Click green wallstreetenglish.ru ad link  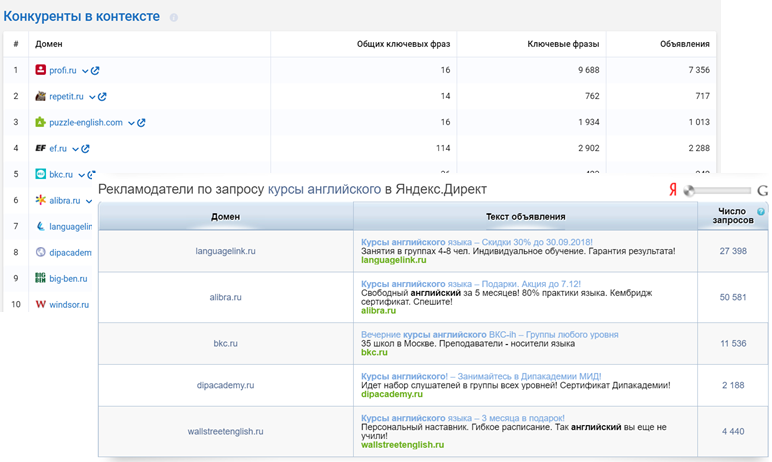tap(402, 444)
